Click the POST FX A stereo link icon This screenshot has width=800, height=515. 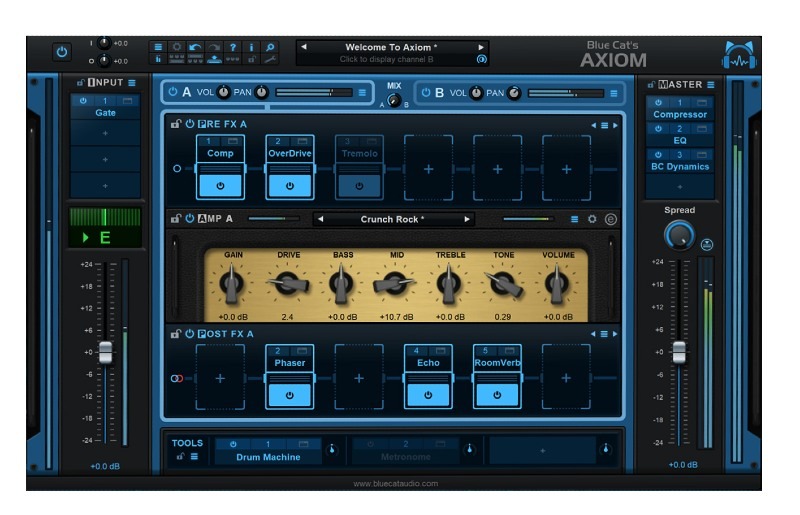(177, 378)
